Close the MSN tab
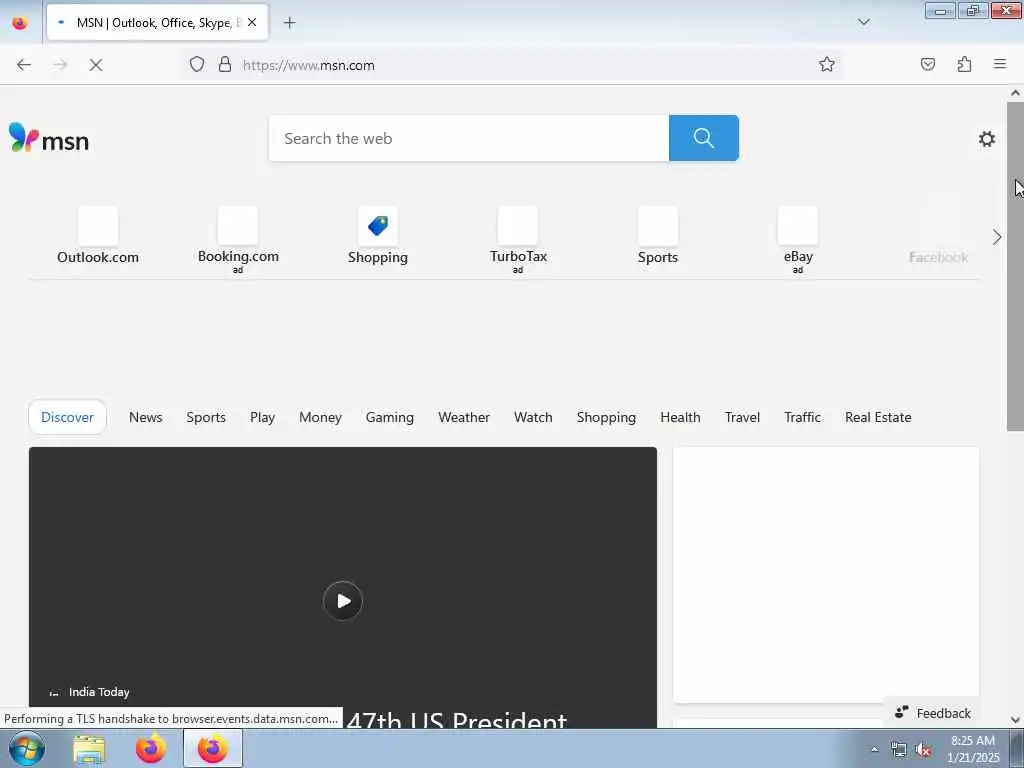Image resolution: width=1024 pixels, height=768 pixels. (252, 22)
